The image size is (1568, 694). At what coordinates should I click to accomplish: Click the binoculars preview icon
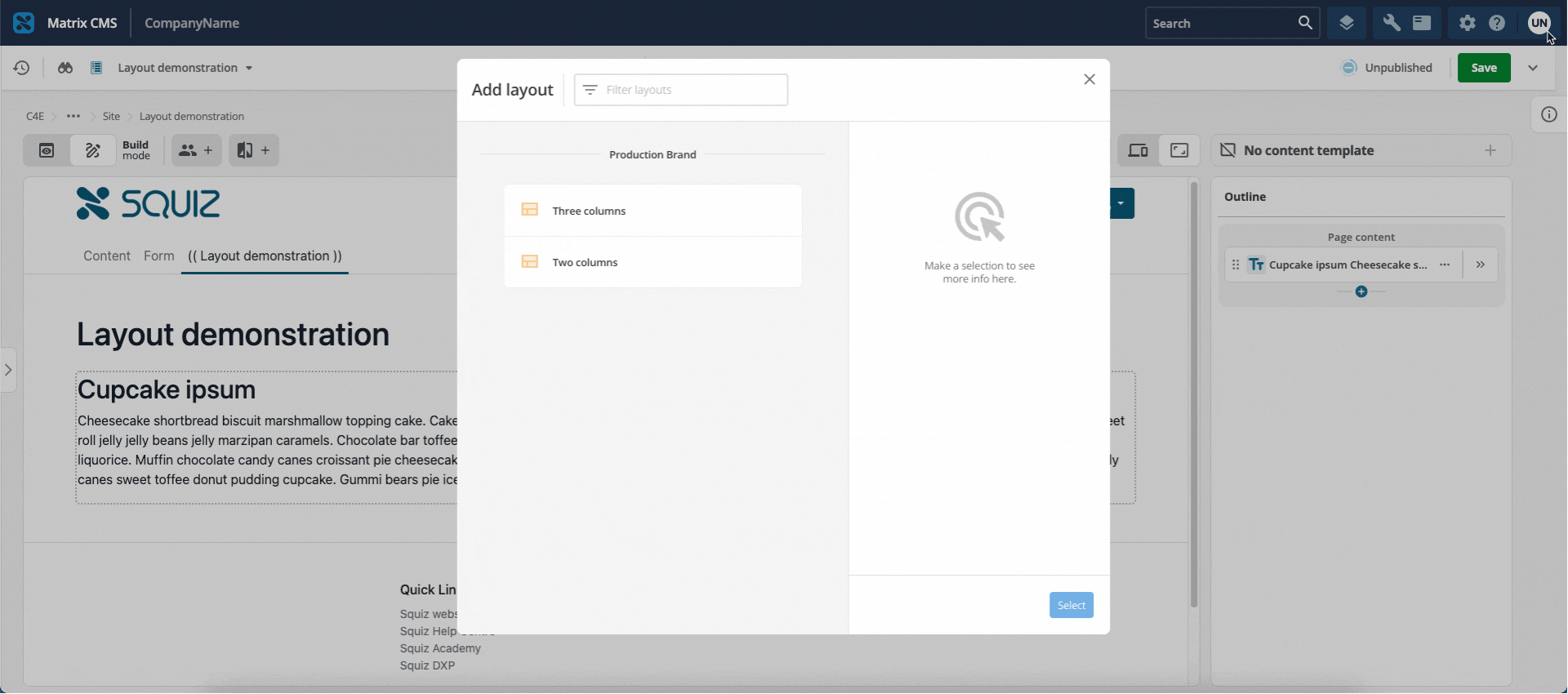(65, 68)
